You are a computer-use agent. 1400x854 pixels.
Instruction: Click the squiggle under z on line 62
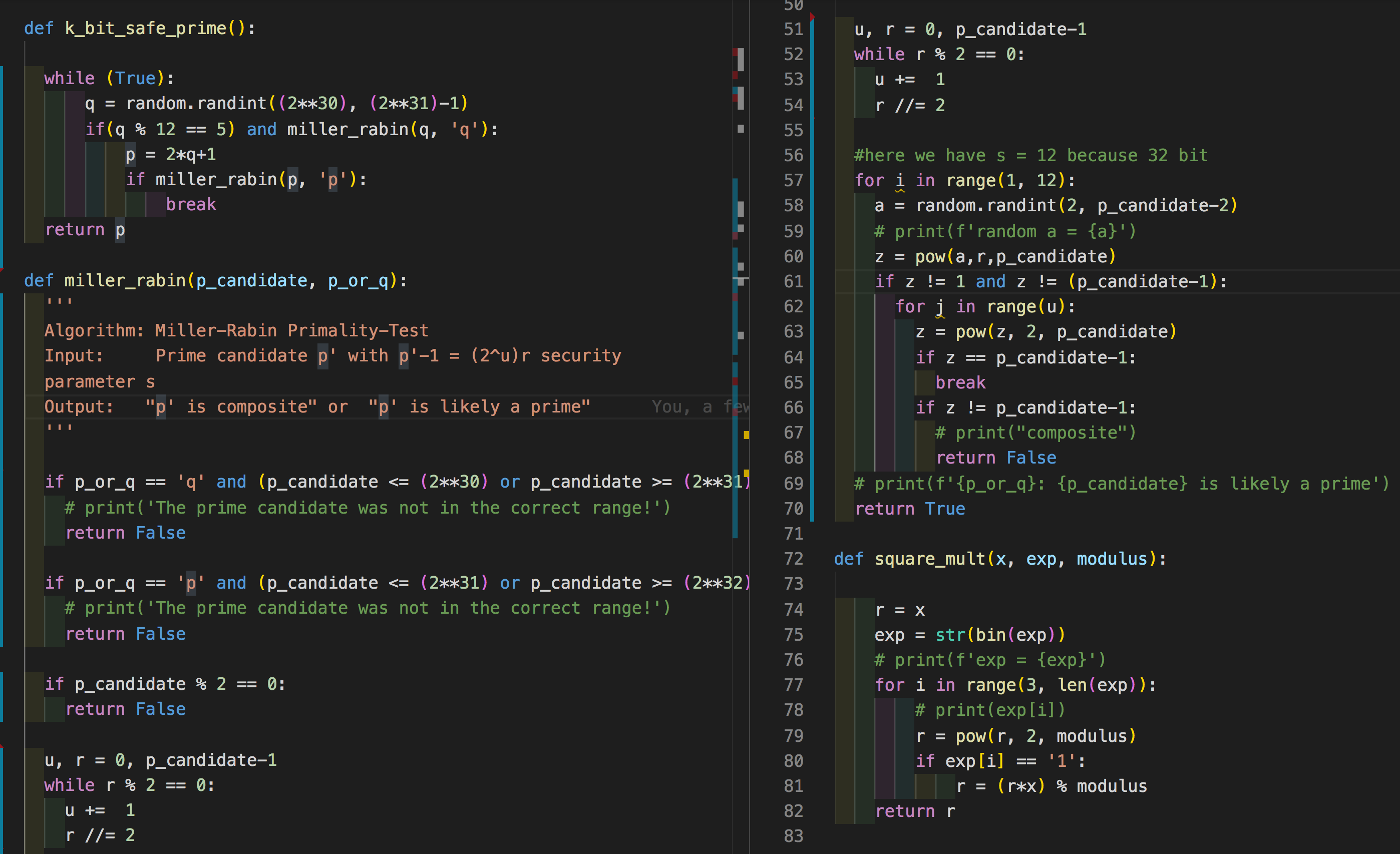(x=940, y=316)
